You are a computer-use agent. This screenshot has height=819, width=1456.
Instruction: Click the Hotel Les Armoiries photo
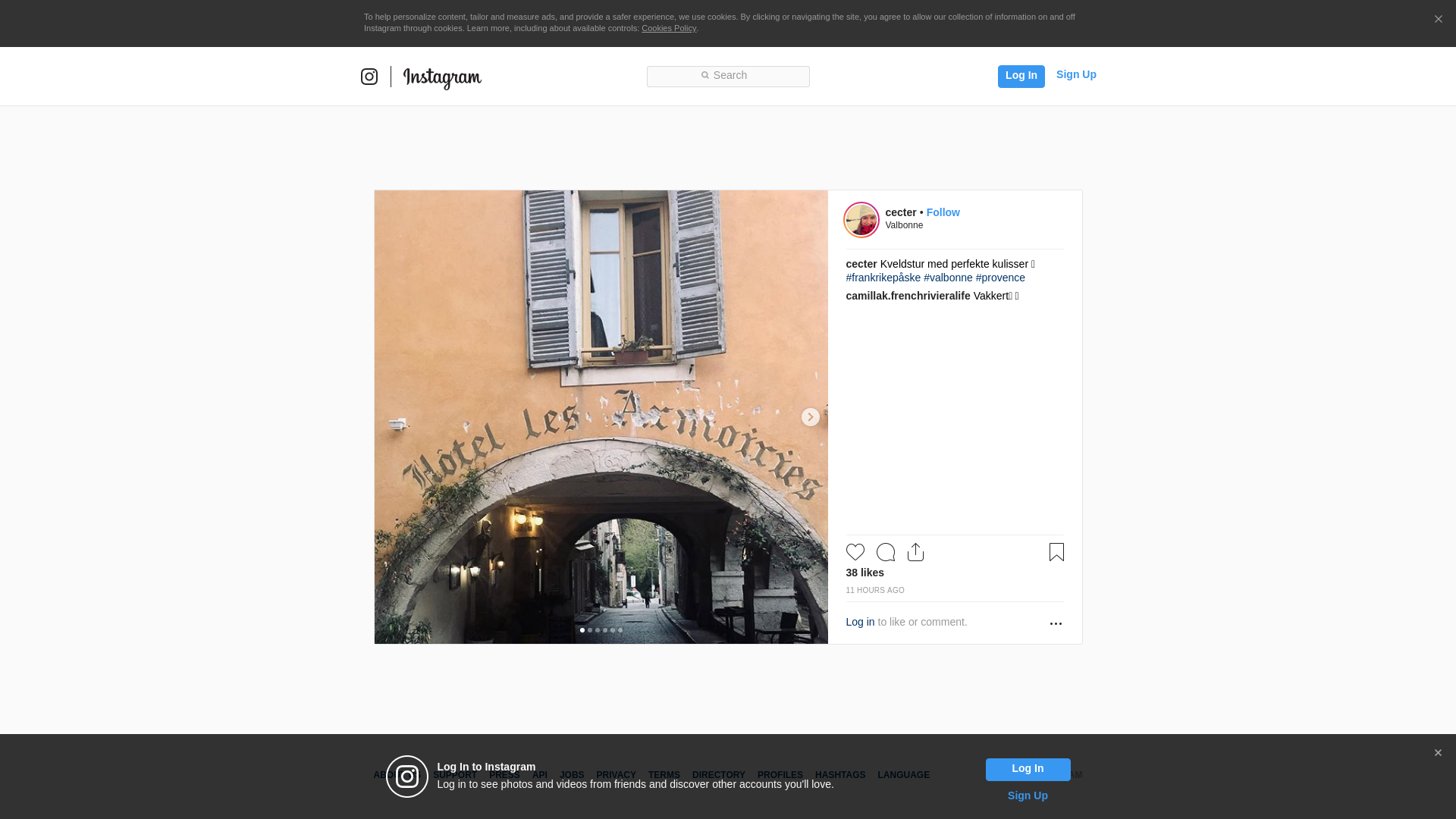click(x=601, y=417)
